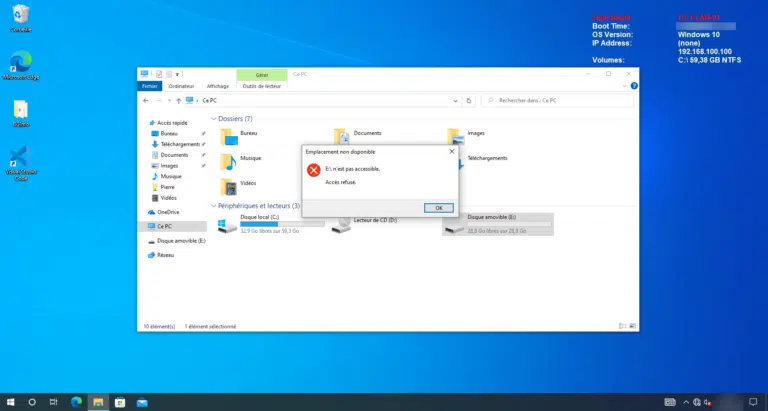This screenshot has width=768, height=411.
Task: Select the Documents folder icon
Action: (x=342, y=137)
